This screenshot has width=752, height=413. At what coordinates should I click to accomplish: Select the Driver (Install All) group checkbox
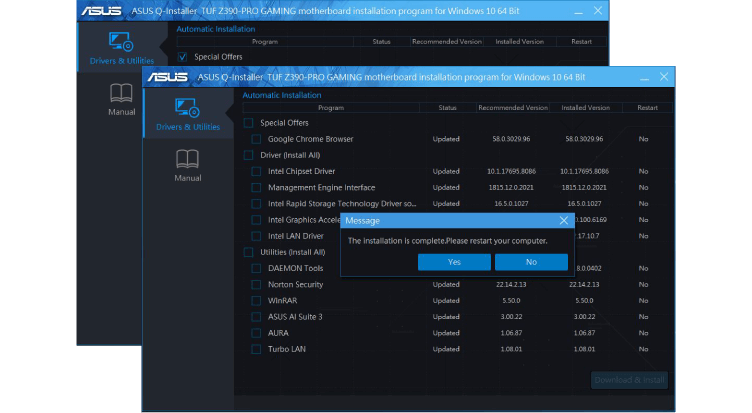pos(248,155)
